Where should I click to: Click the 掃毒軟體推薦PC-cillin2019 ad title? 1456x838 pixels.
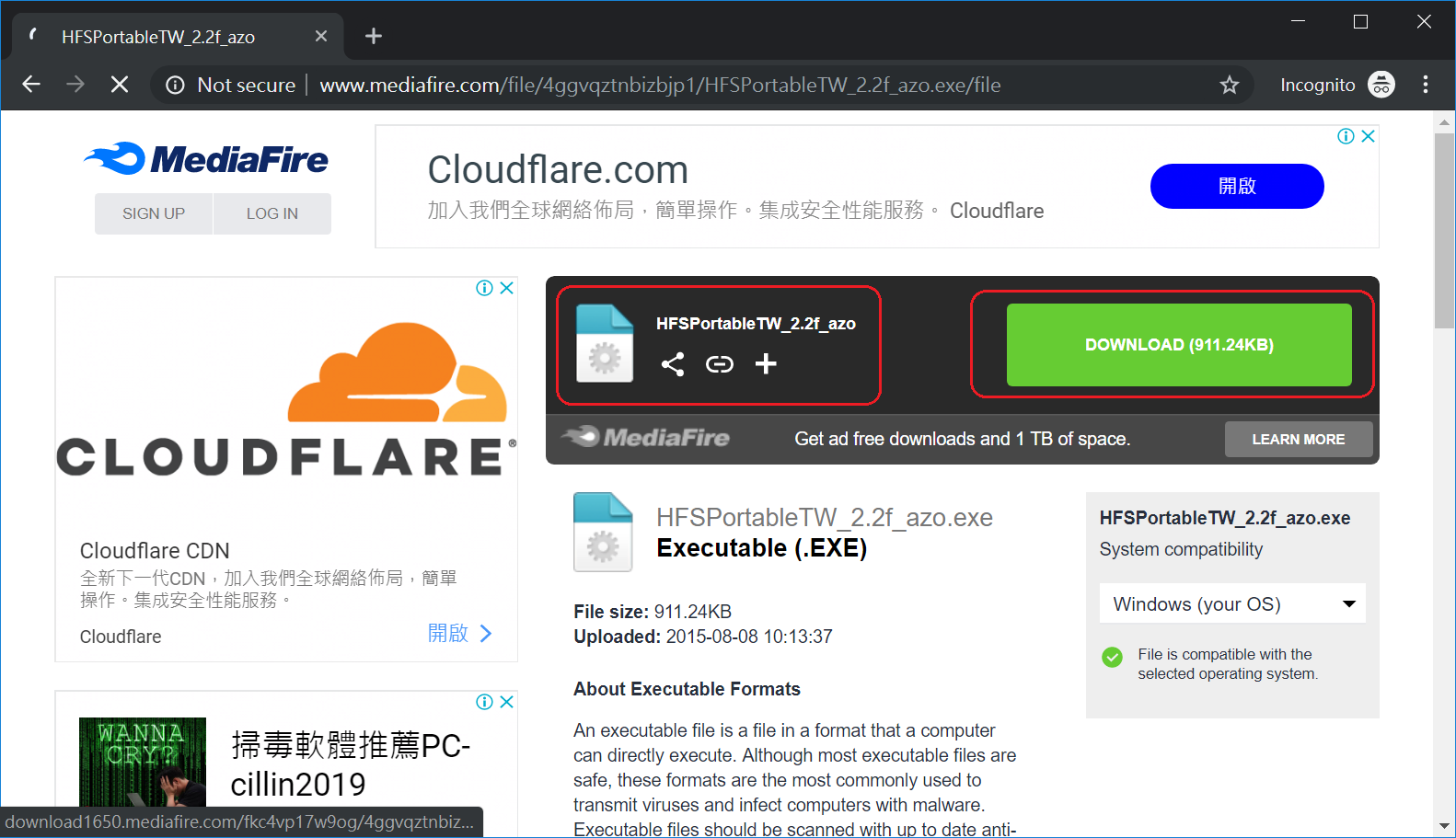tap(351, 764)
